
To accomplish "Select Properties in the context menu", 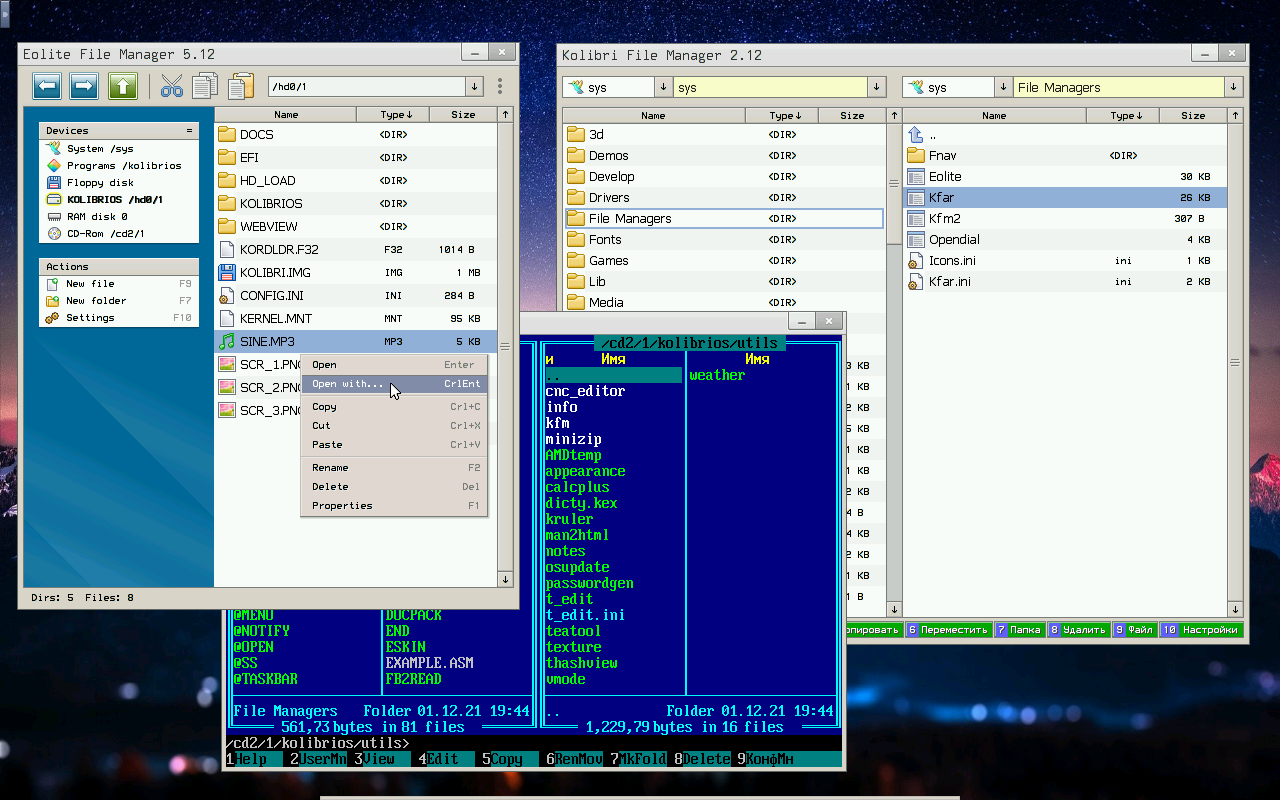I will click(x=342, y=506).
